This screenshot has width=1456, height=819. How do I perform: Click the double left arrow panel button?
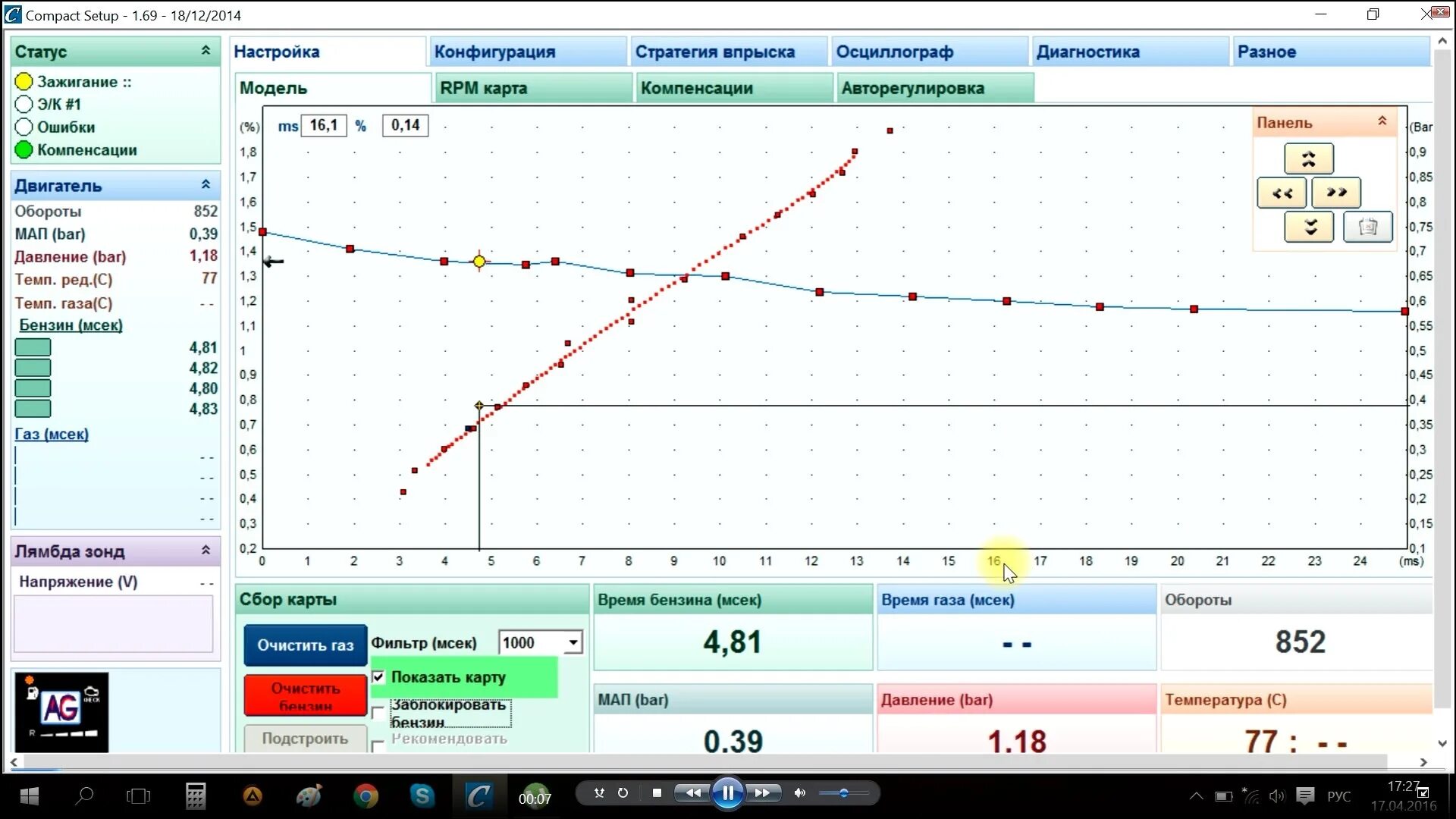click(1281, 193)
